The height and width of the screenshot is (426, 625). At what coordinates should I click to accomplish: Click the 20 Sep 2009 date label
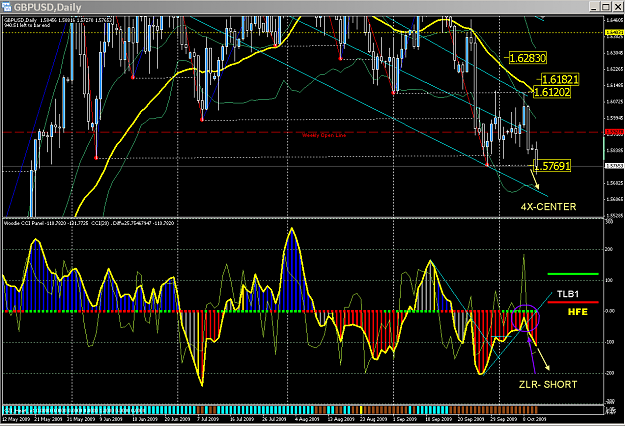click(x=471, y=419)
